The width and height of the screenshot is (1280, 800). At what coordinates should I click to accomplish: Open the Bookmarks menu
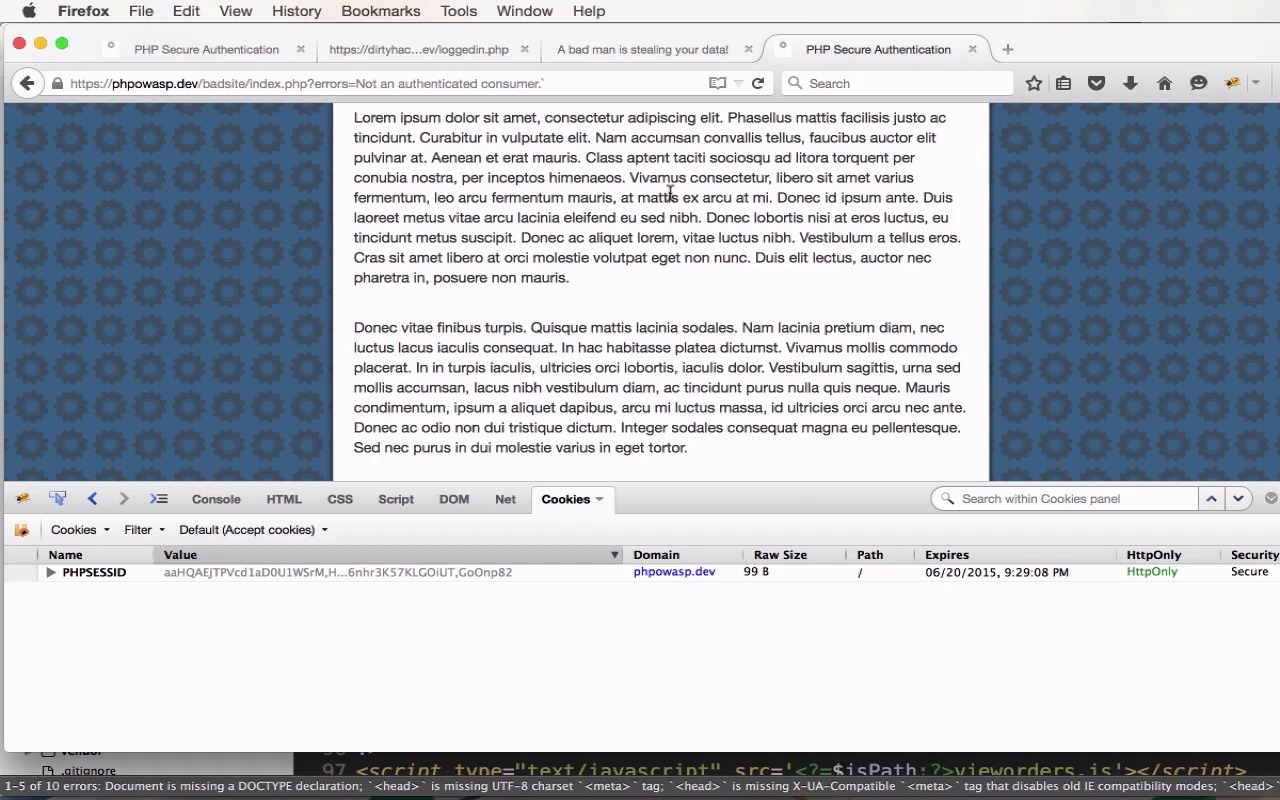point(380,11)
